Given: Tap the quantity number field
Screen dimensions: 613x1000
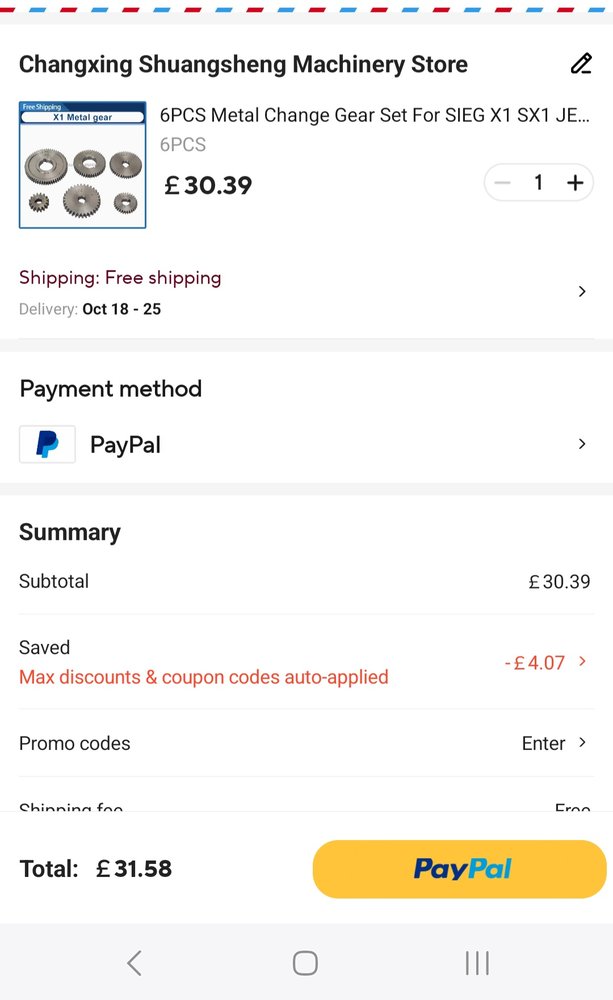Looking at the screenshot, I should click(x=538, y=183).
